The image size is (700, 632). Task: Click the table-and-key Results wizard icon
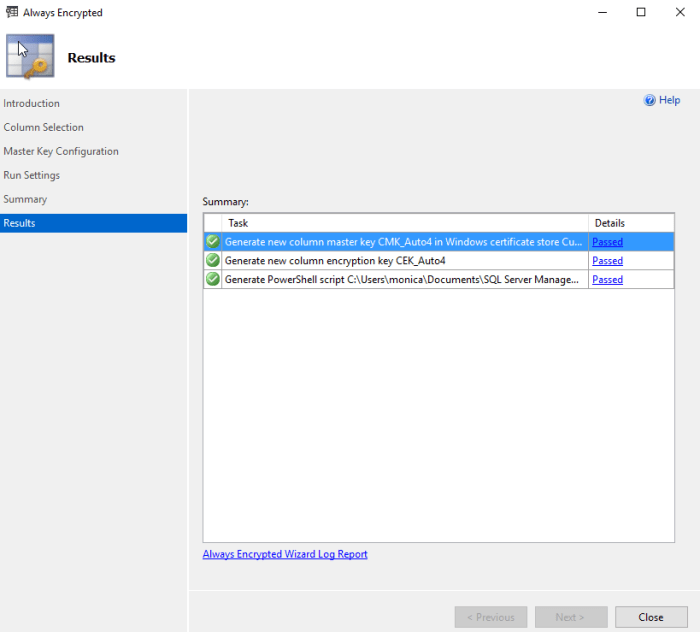(30, 57)
